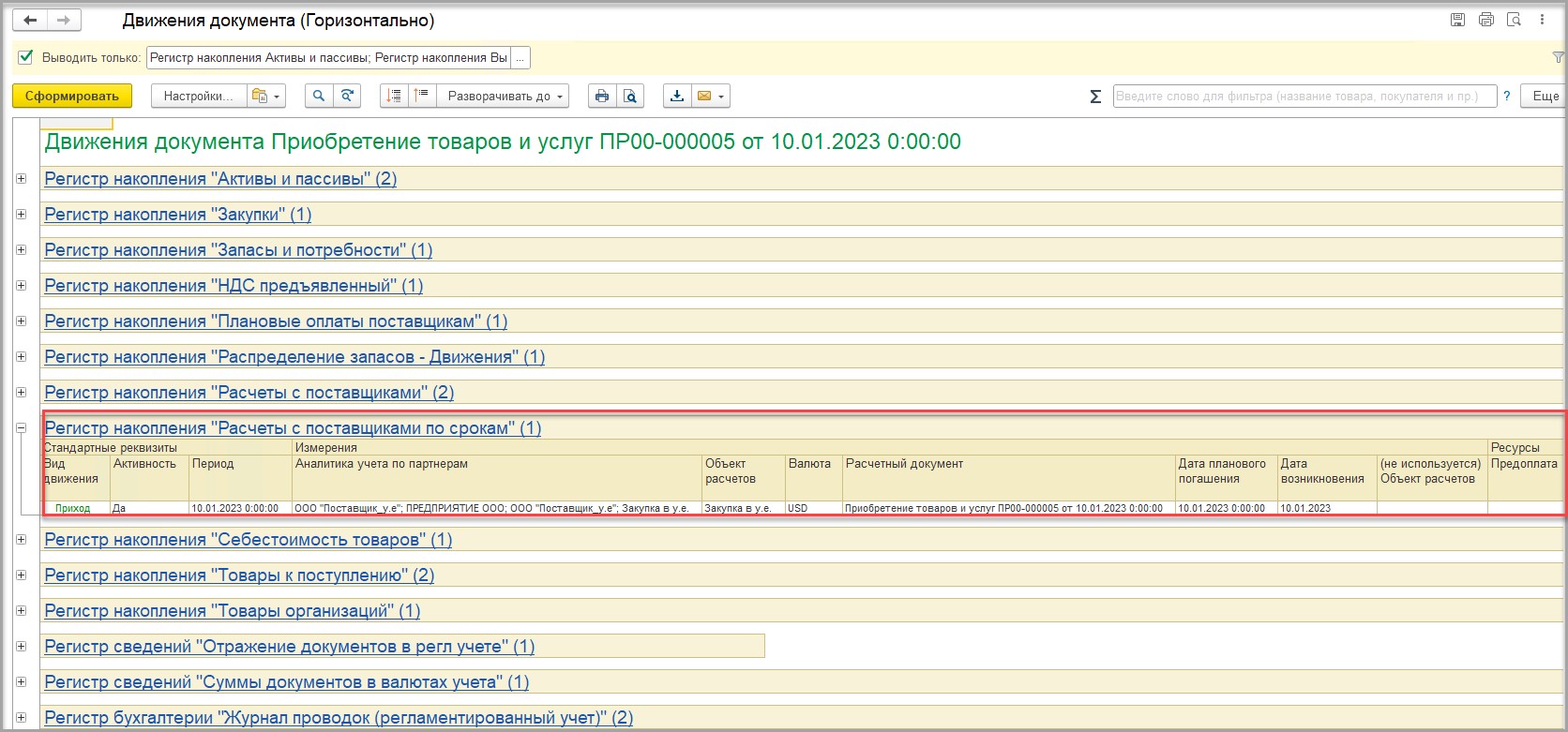Click the floppy disk icon at top right

tap(1457, 20)
